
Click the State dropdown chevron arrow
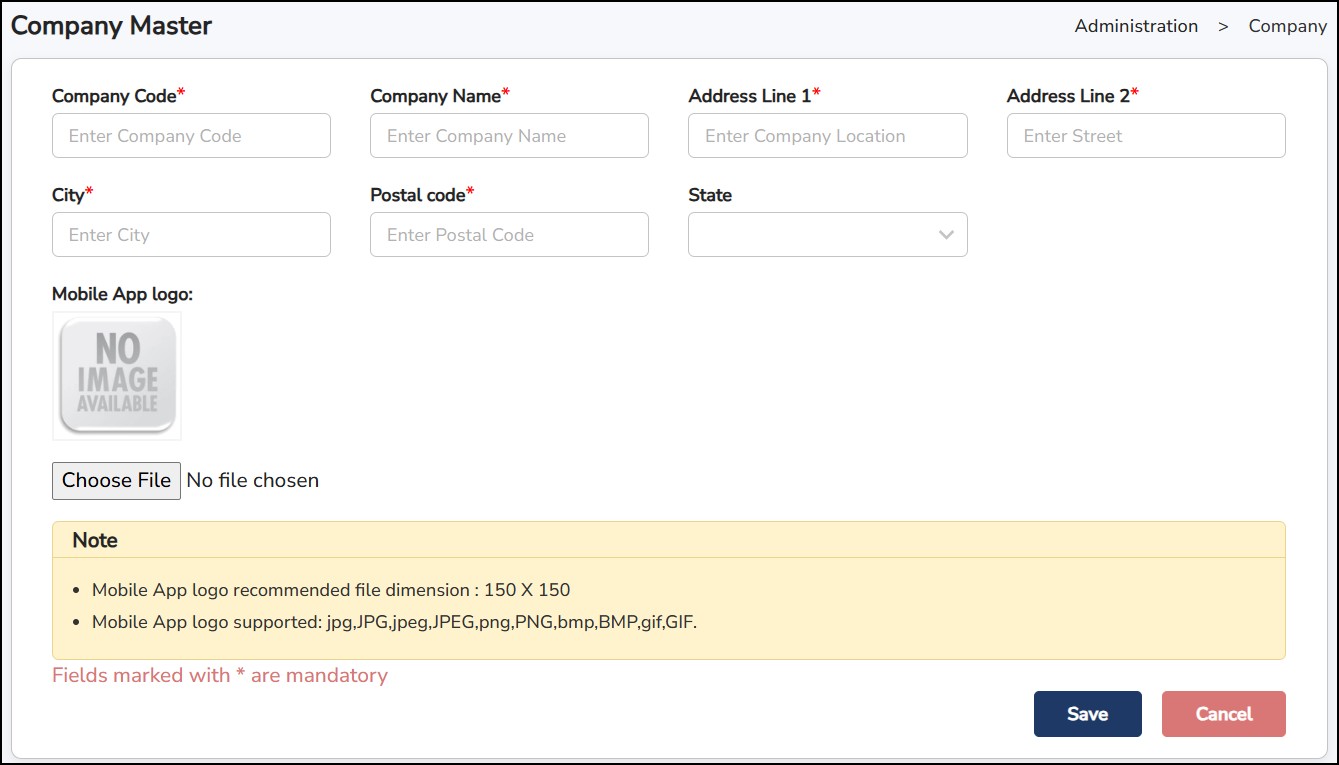click(x=945, y=235)
